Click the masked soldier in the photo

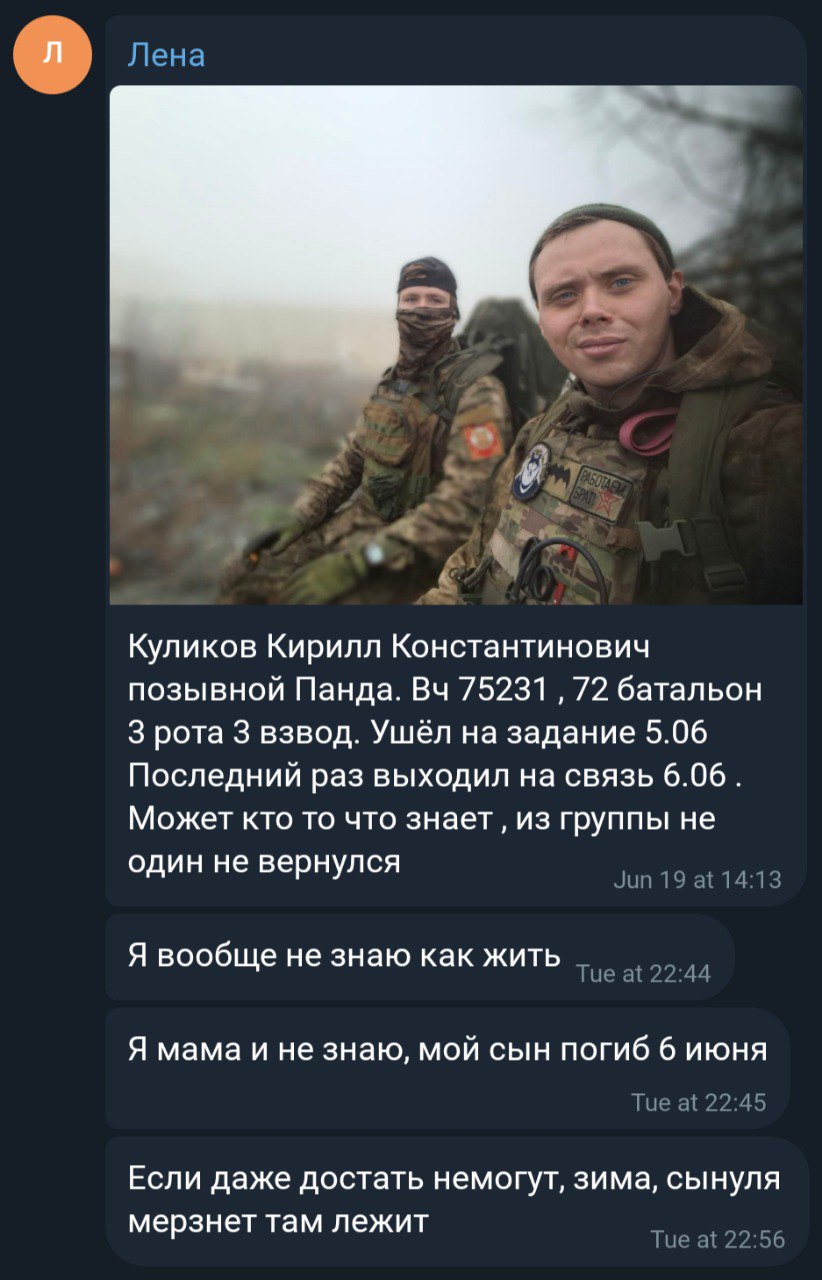(x=400, y=430)
